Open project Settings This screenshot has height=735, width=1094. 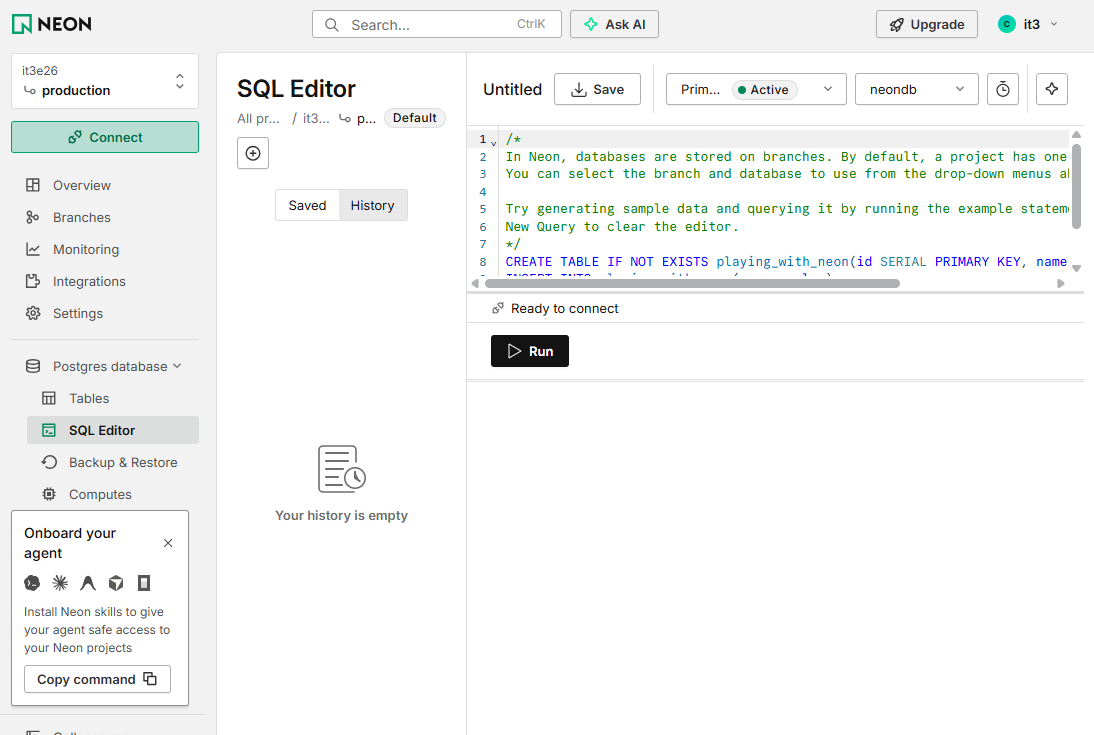[77, 313]
